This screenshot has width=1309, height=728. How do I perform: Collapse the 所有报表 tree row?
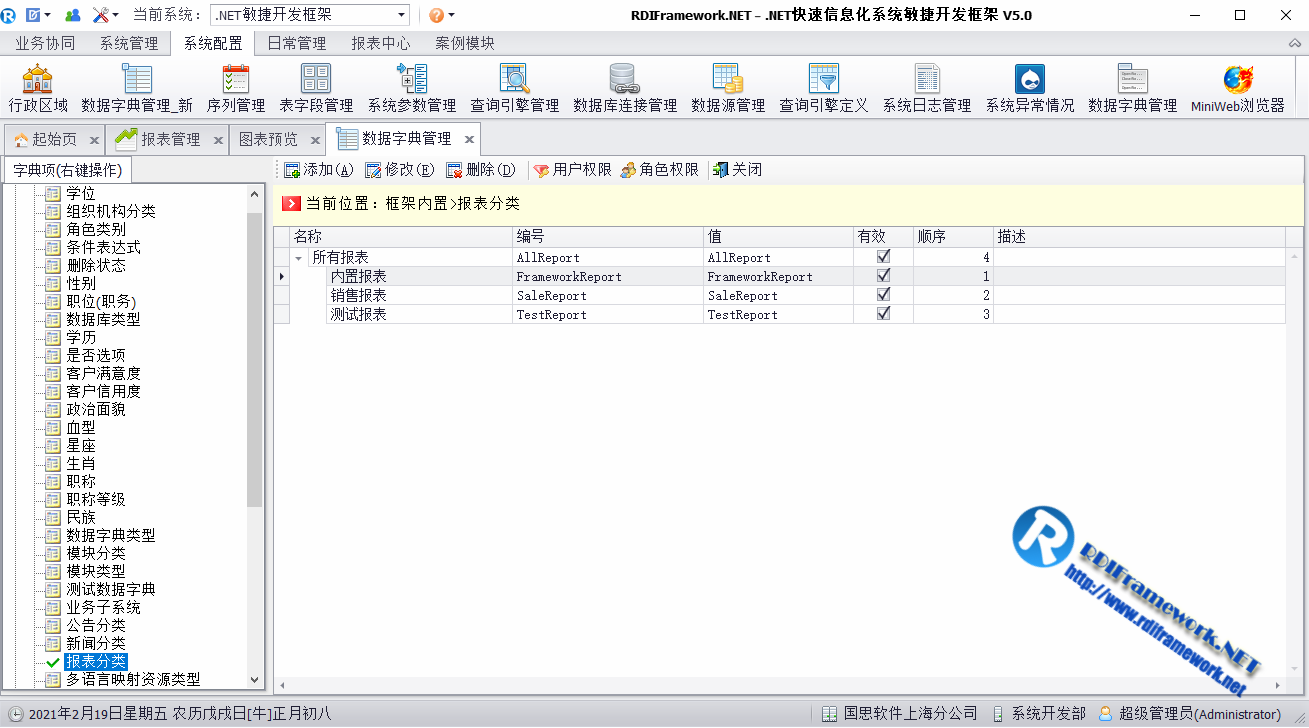point(298,258)
